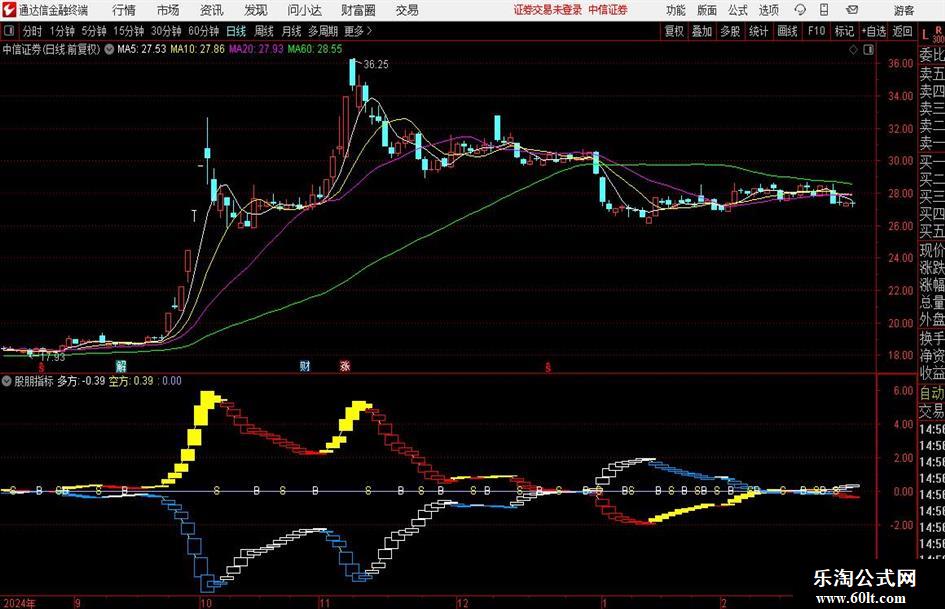Viewport: 945px width, 609px height.
Task: Click the 股朋指标 indicator name
Action: click(x=34, y=381)
